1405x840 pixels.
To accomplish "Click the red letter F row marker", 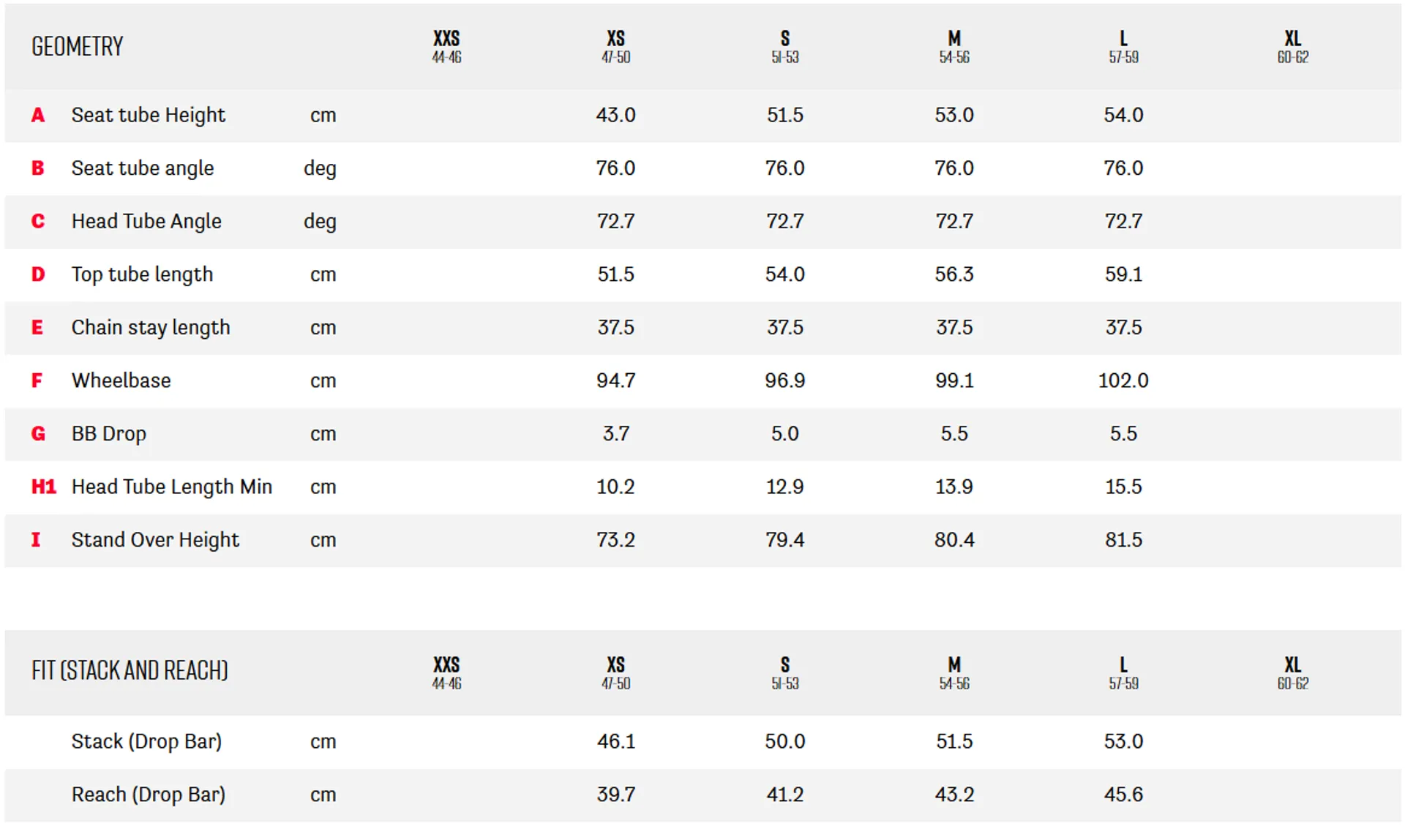I will pos(37,380).
